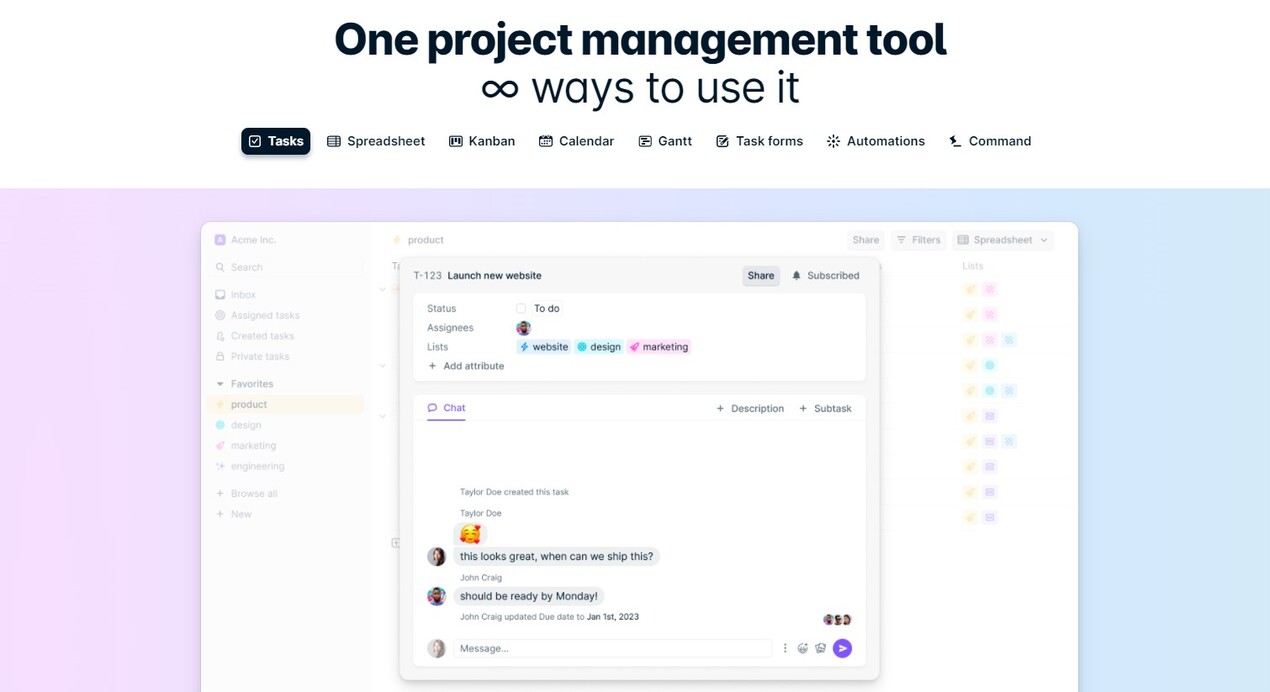The image size is (1270, 692).
Task: Click Share button in task header
Action: (x=760, y=276)
